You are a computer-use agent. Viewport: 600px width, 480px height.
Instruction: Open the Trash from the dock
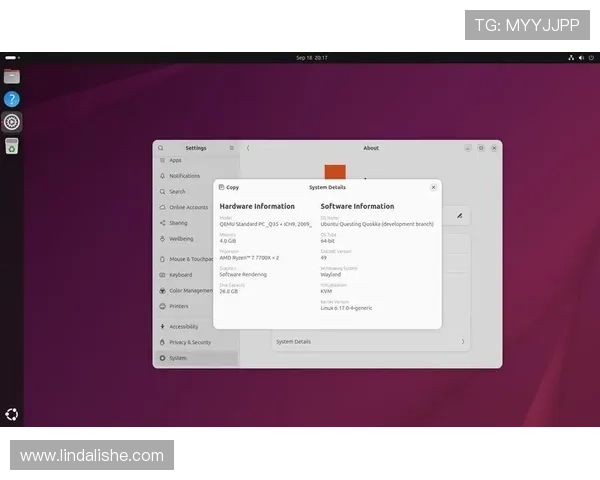pyautogui.click(x=12, y=146)
